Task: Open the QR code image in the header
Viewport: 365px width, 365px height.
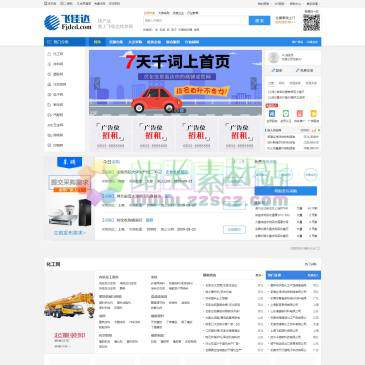Action: [x=311, y=22]
